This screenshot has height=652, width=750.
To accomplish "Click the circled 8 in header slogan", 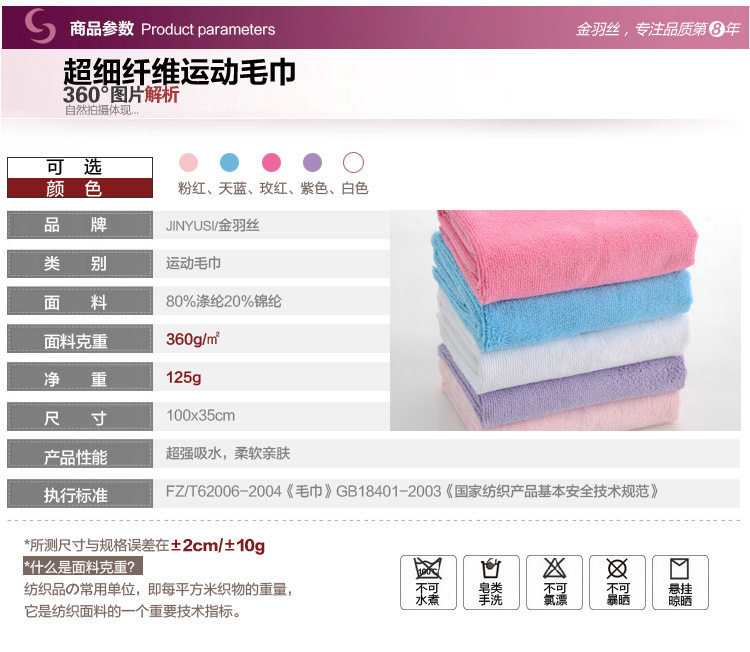I will (717, 30).
